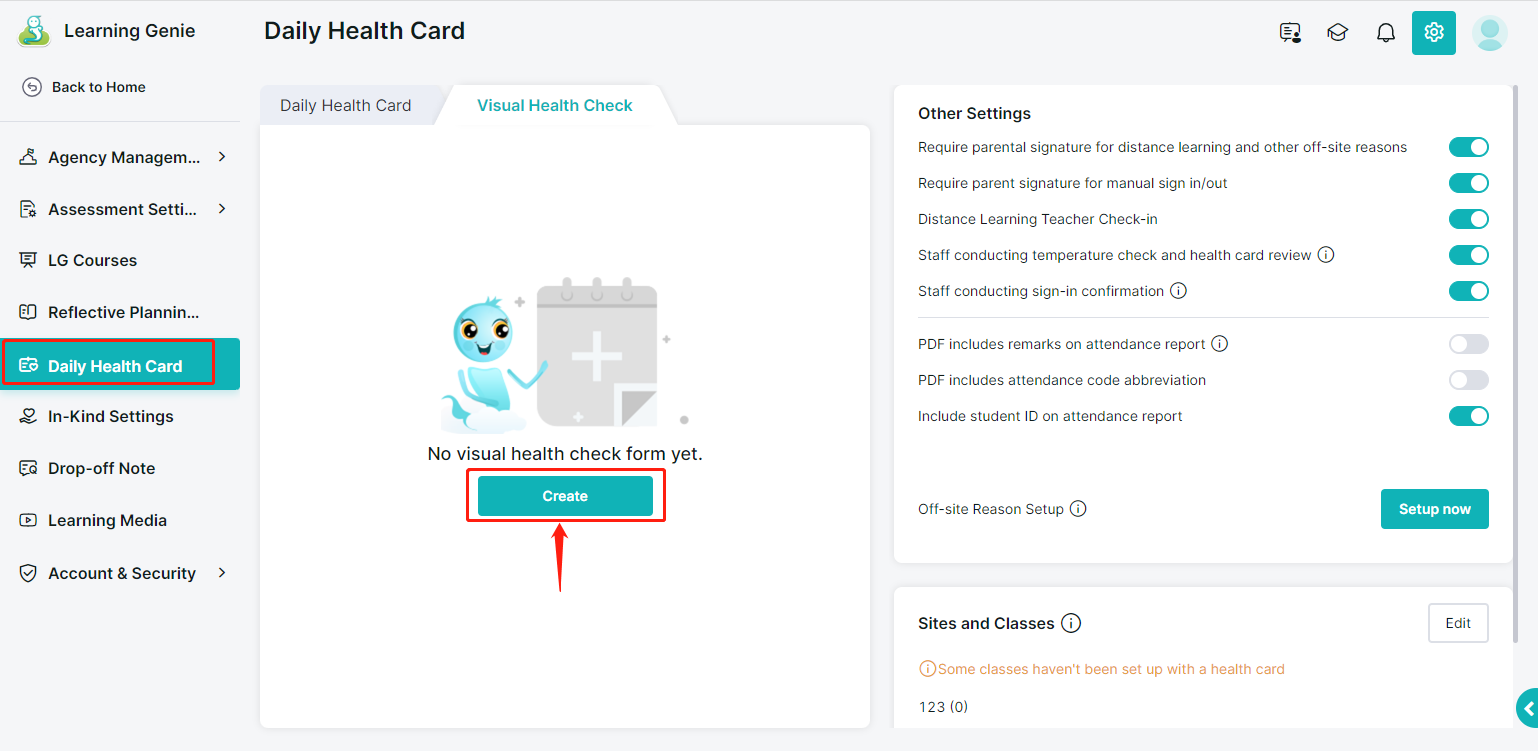Click info icon beside sign-in confirmation setting
This screenshot has width=1538, height=751.
(x=1178, y=291)
